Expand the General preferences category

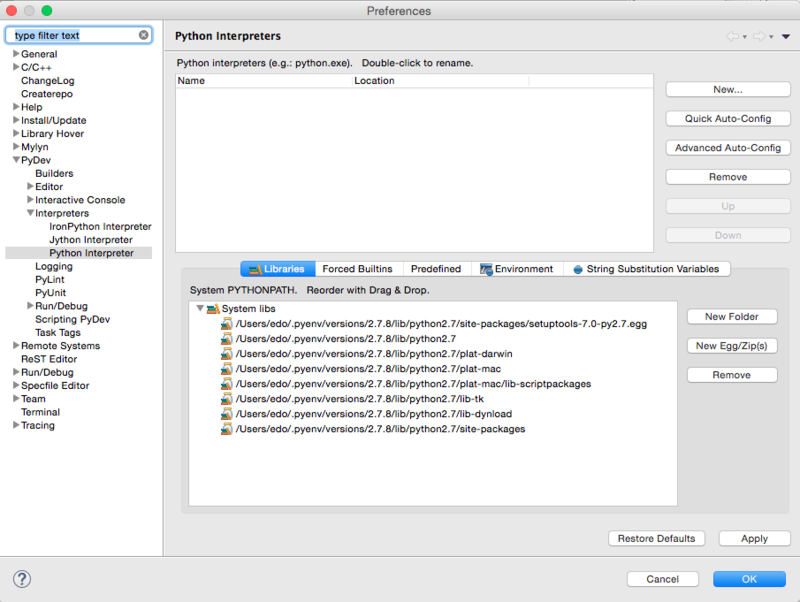point(16,54)
